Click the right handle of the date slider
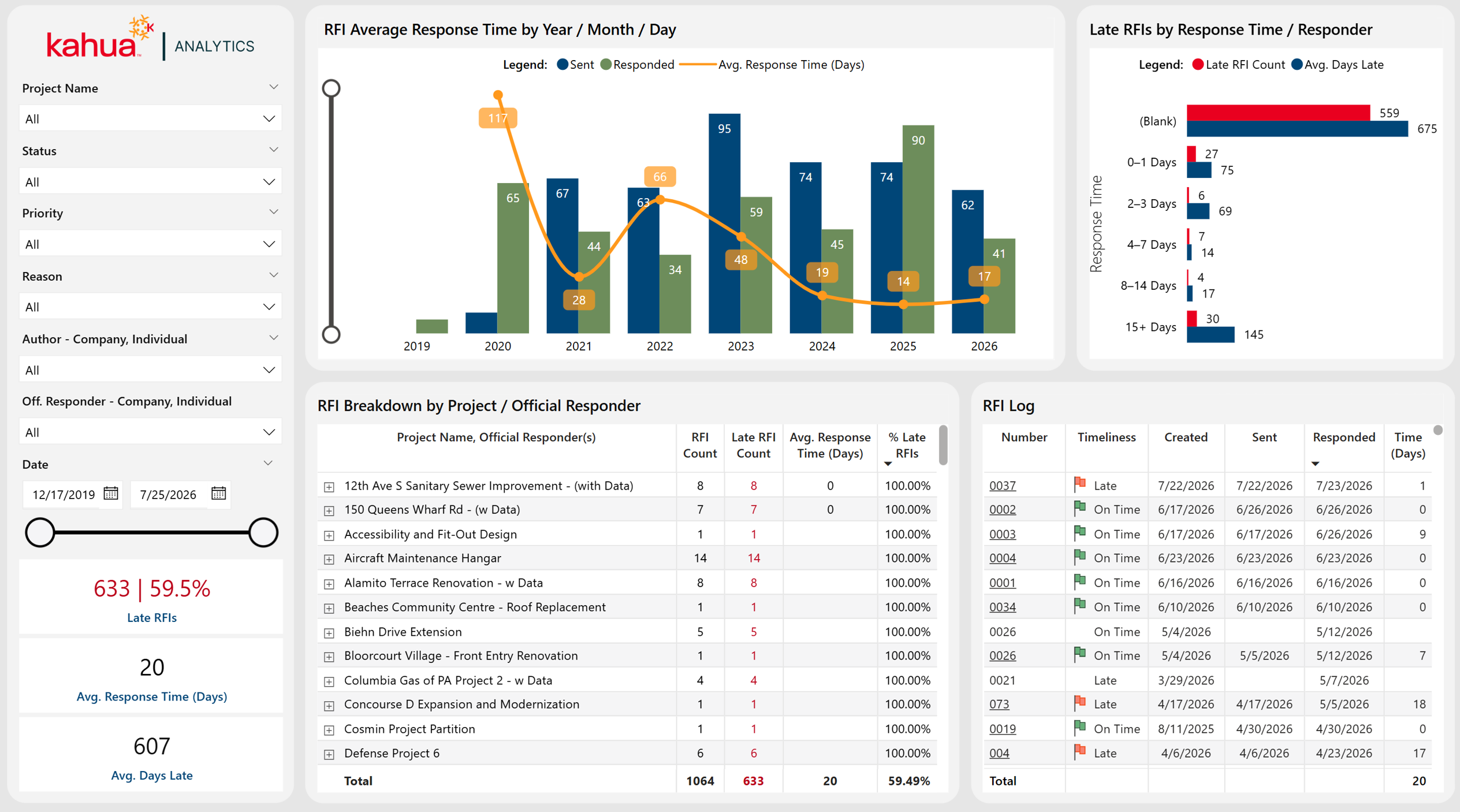 [x=263, y=532]
